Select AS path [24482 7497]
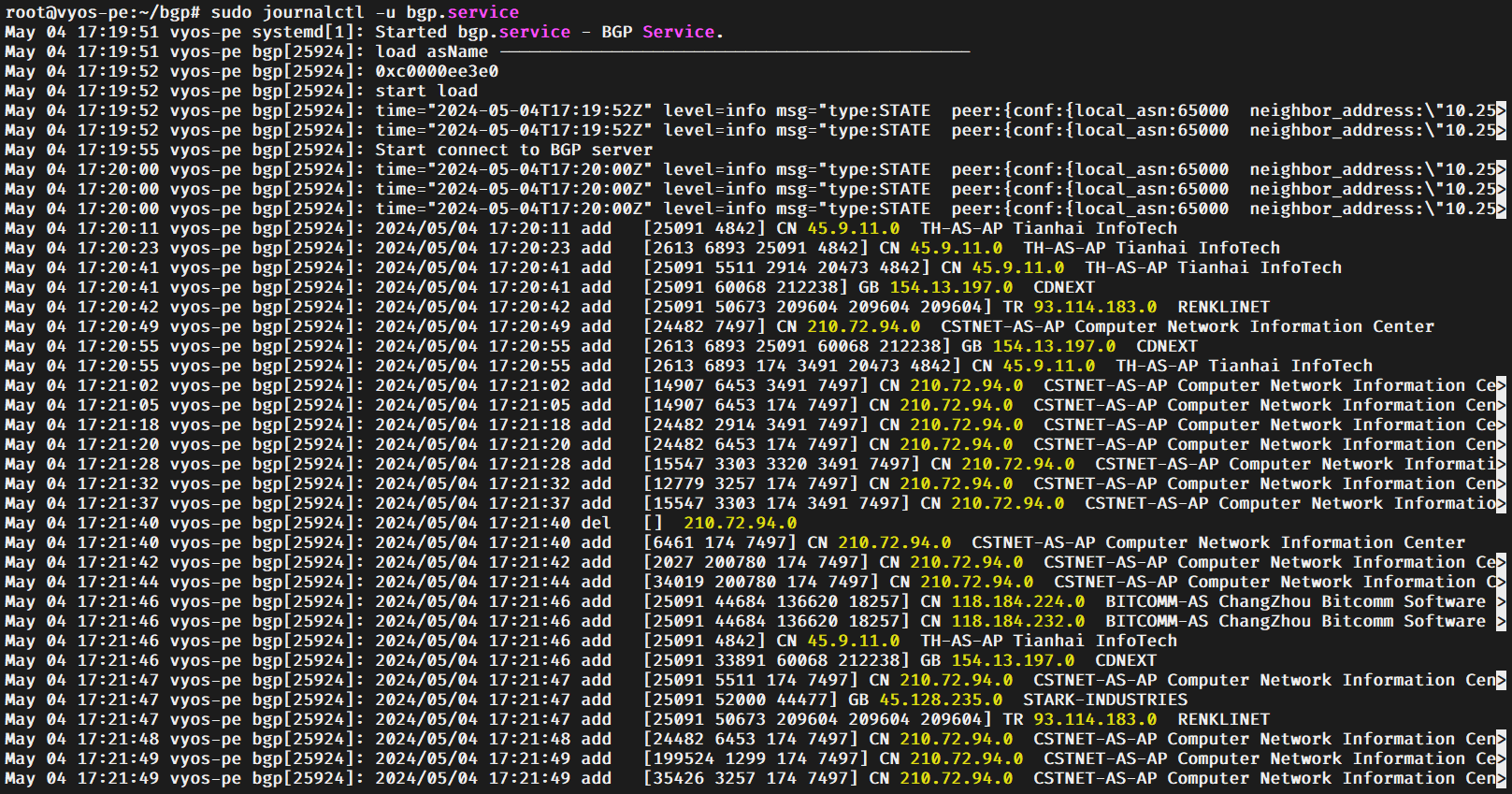The height and width of the screenshot is (794, 1512). pyautogui.click(x=705, y=326)
